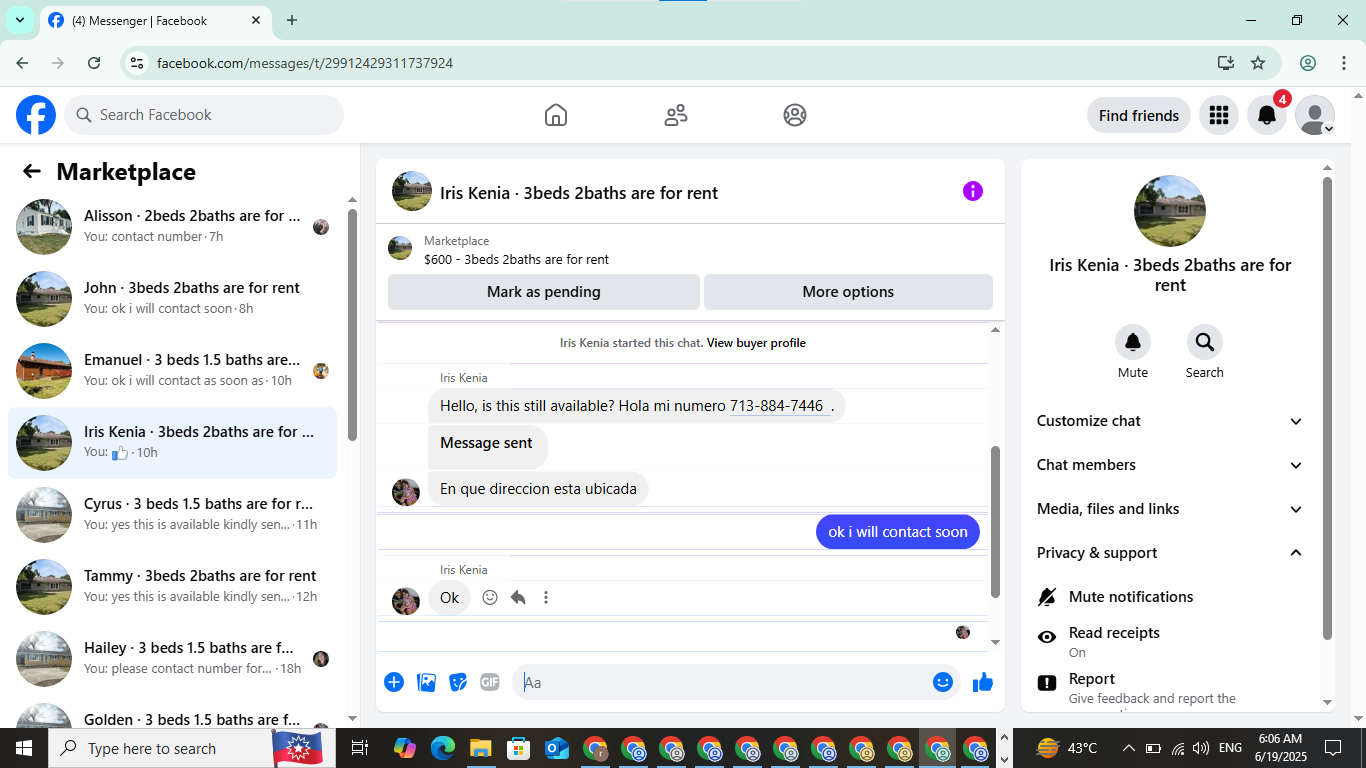Screen dimensions: 1366x768
Task: Focus the Search Facebook field
Action: [204, 115]
